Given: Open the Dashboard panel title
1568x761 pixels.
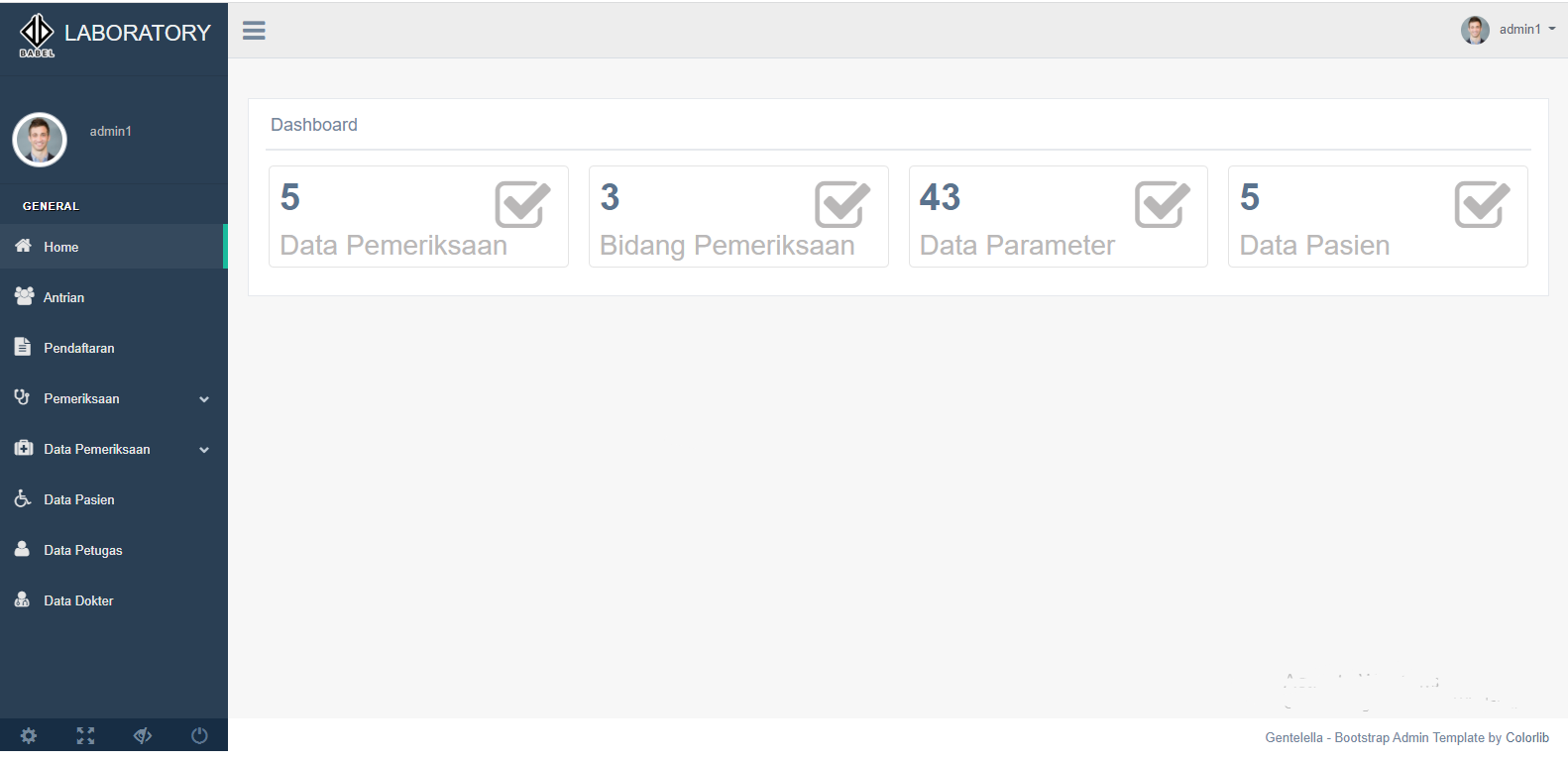Looking at the screenshot, I should pyautogui.click(x=314, y=124).
